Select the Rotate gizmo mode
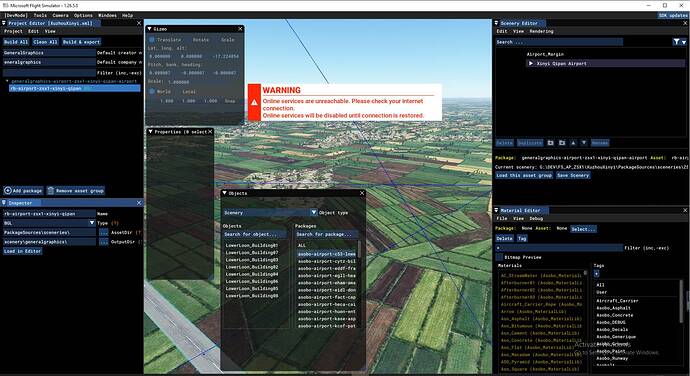Image resolution: width=690 pixels, height=376 pixels. (x=201, y=40)
